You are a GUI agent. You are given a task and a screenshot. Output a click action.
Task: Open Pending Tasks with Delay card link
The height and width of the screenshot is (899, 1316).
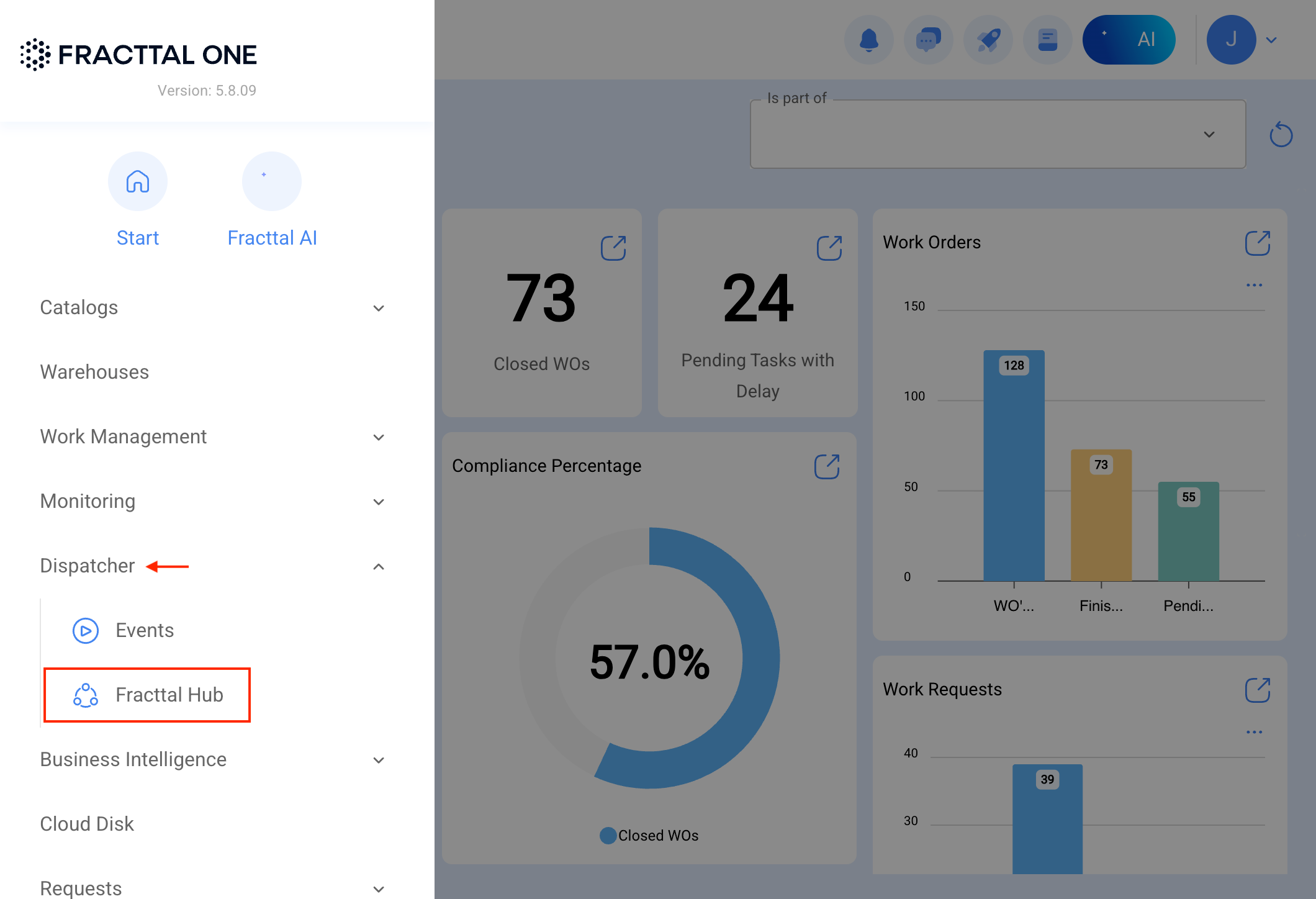coord(829,248)
